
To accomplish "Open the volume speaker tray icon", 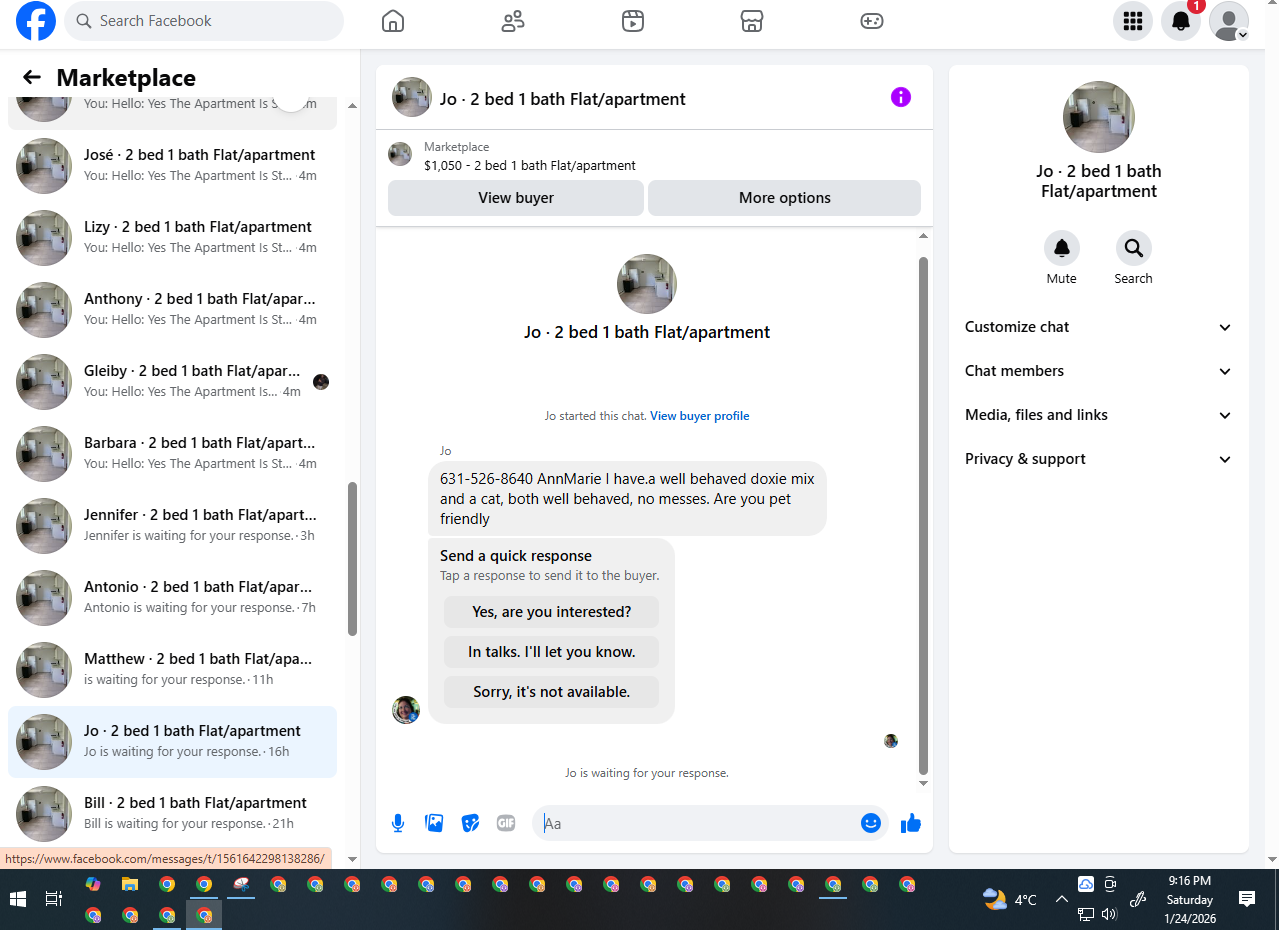I will 1109,914.
